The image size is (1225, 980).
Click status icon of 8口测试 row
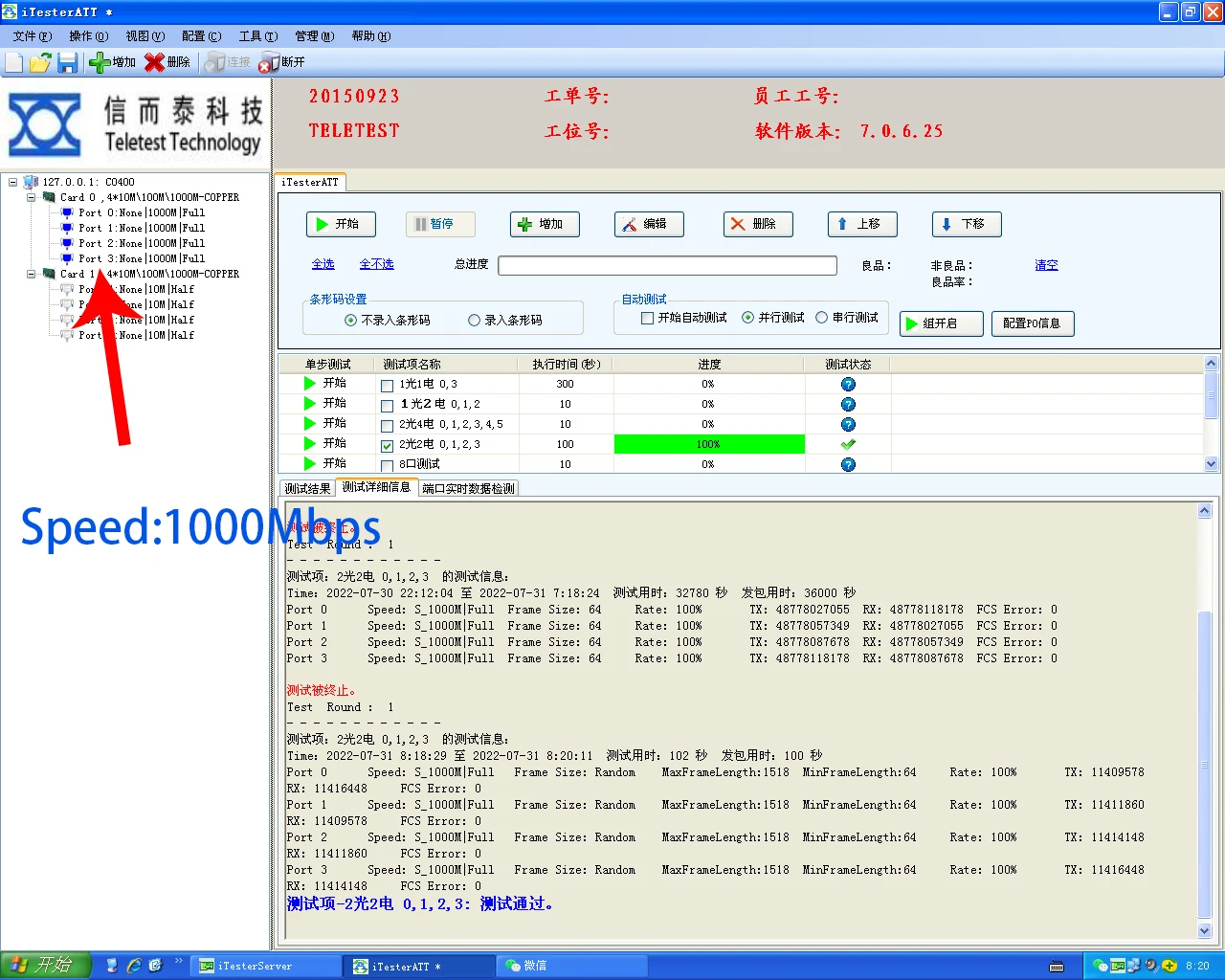[848, 464]
